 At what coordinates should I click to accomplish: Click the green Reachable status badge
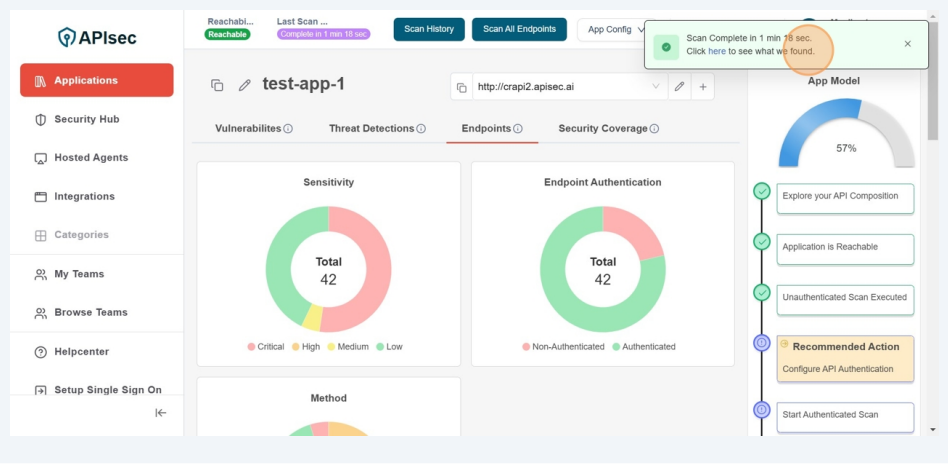click(227, 34)
